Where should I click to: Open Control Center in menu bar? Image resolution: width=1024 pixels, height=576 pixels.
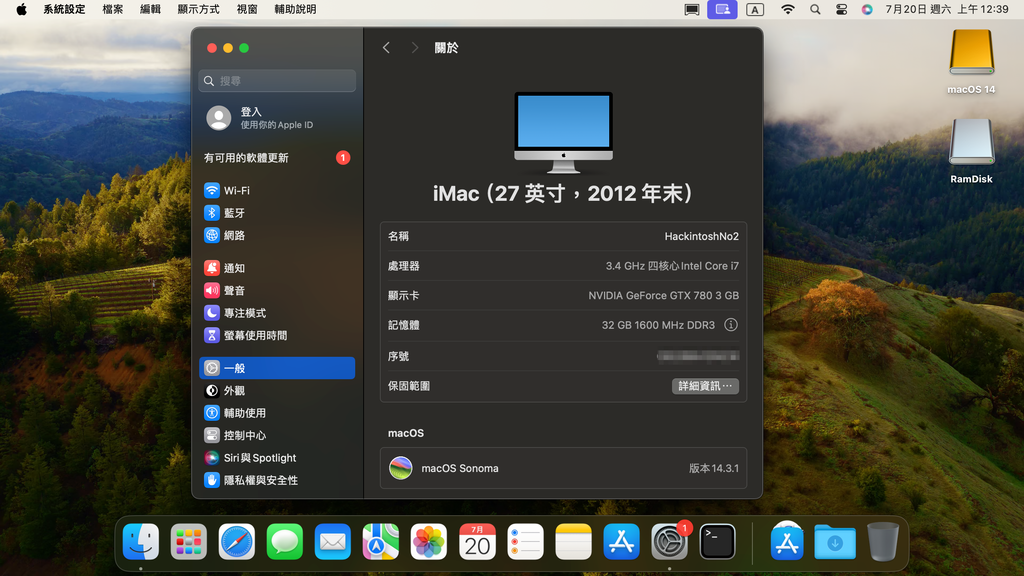(841, 9)
